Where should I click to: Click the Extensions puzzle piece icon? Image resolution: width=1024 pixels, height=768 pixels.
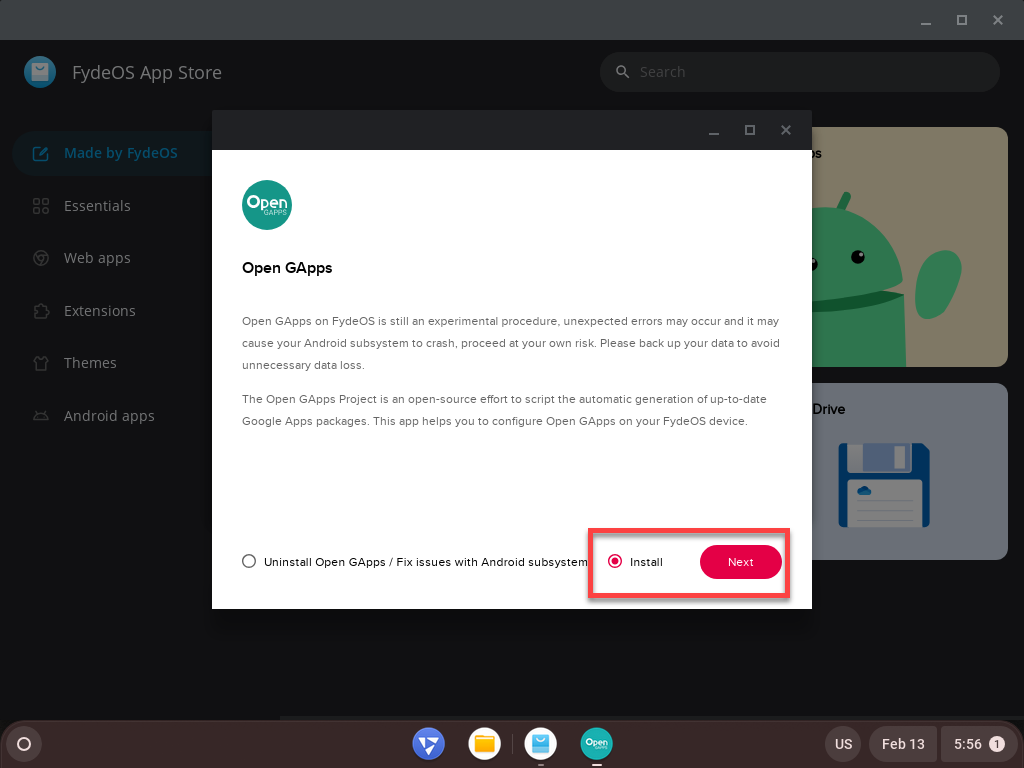click(x=41, y=311)
